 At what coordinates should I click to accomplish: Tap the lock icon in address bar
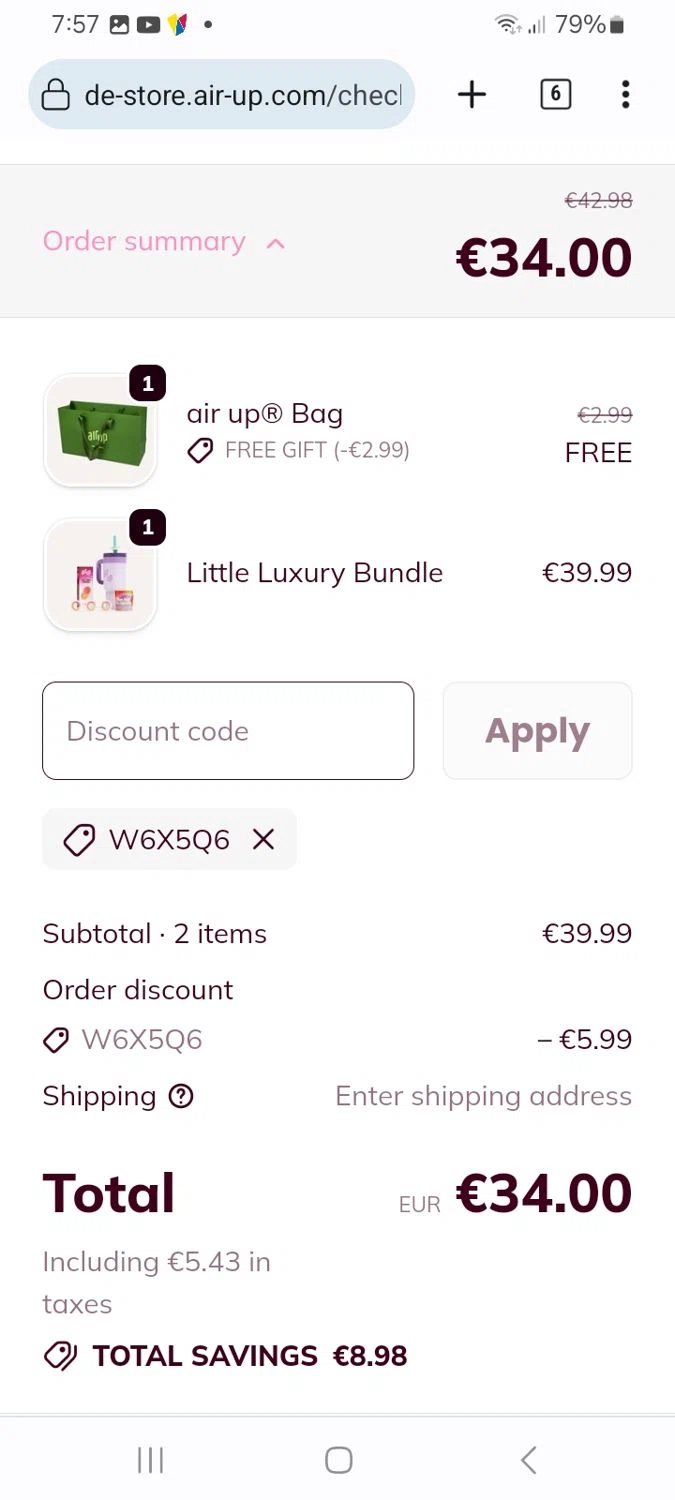click(x=56, y=95)
